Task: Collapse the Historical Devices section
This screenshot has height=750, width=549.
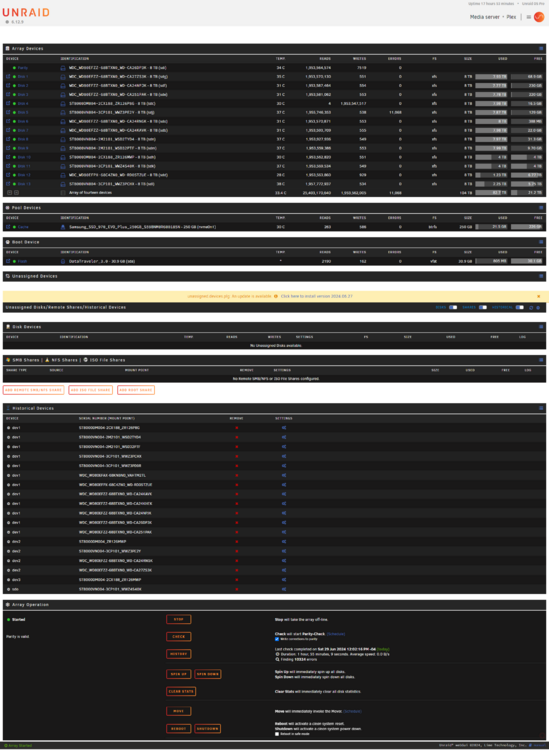Action: tap(541, 408)
